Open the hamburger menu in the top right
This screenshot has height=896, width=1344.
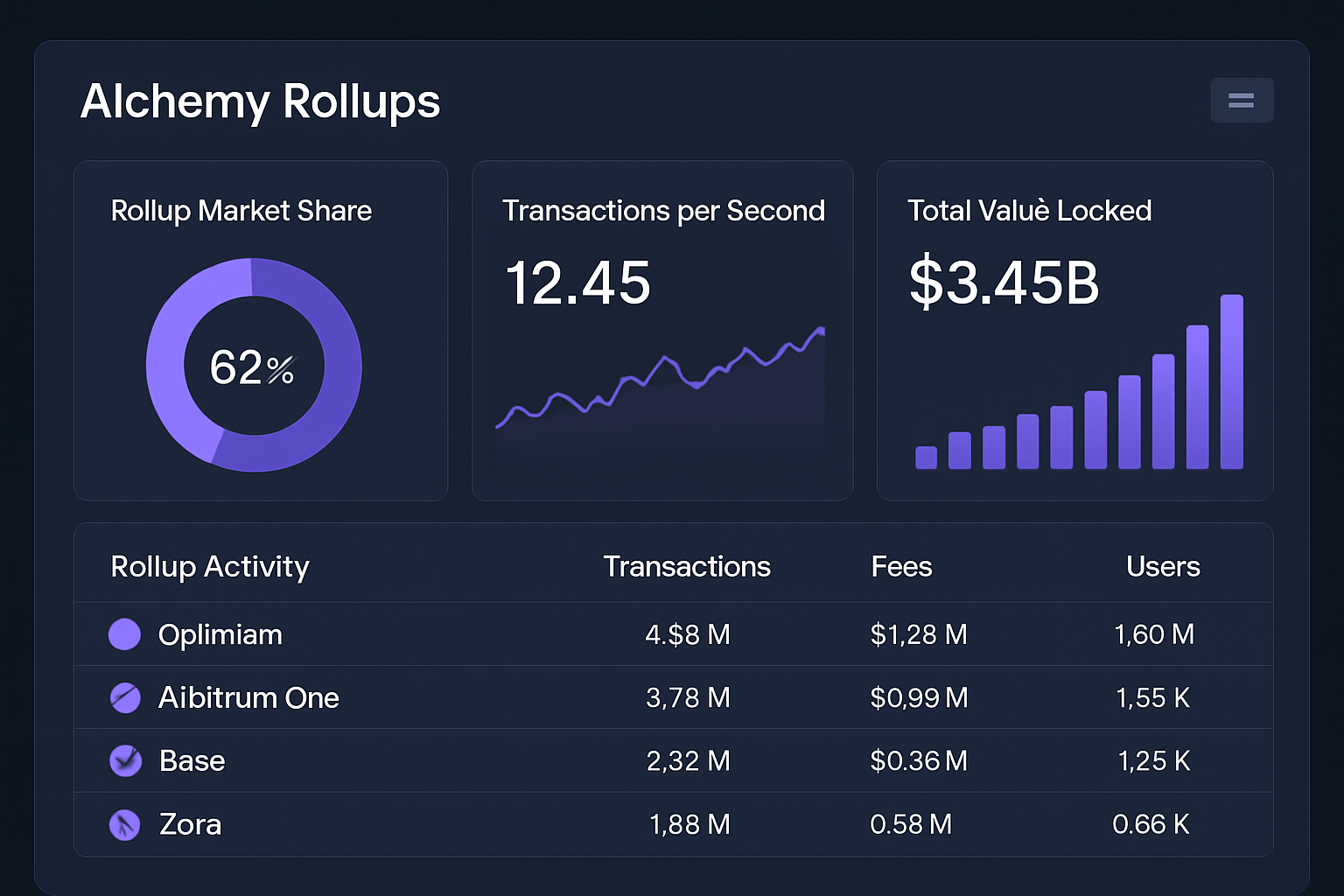click(x=1242, y=100)
